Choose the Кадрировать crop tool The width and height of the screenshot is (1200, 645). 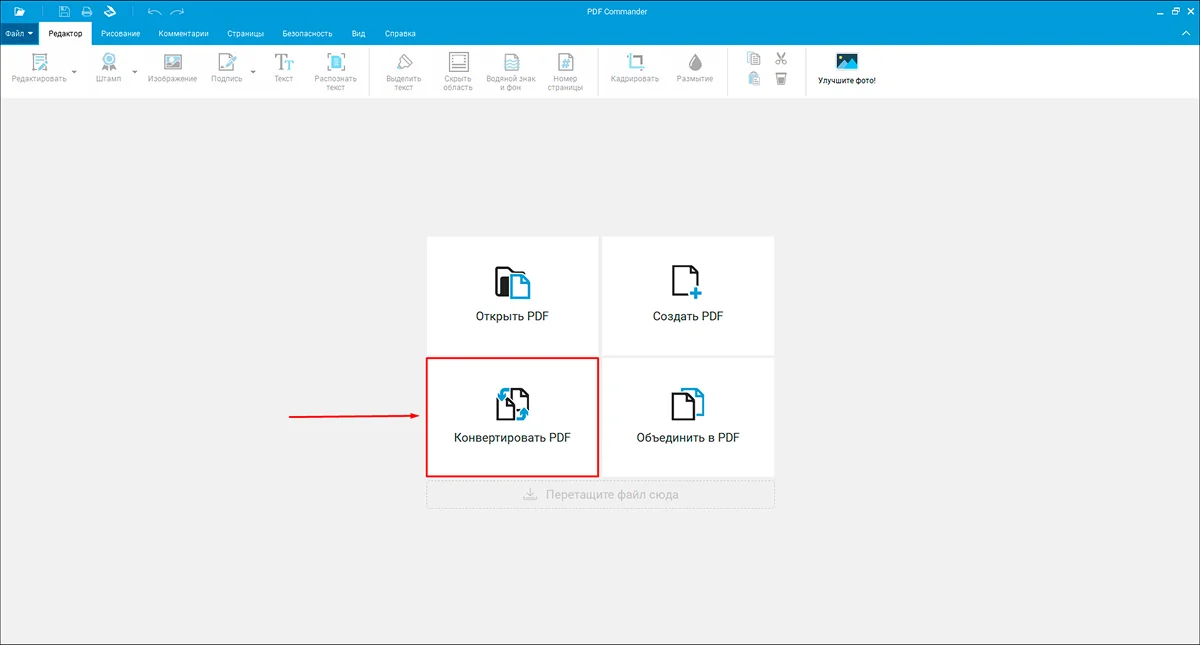(635, 69)
